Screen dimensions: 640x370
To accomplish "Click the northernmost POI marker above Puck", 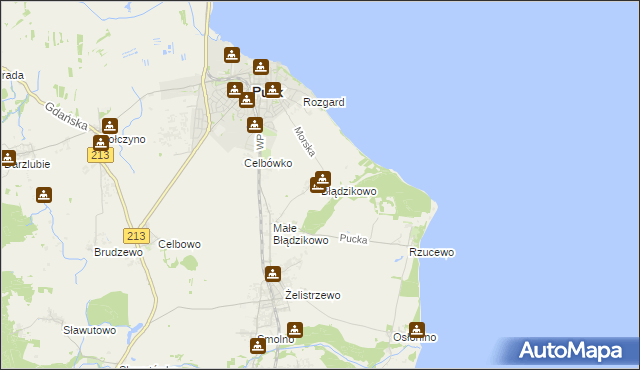I will point(232,55).
